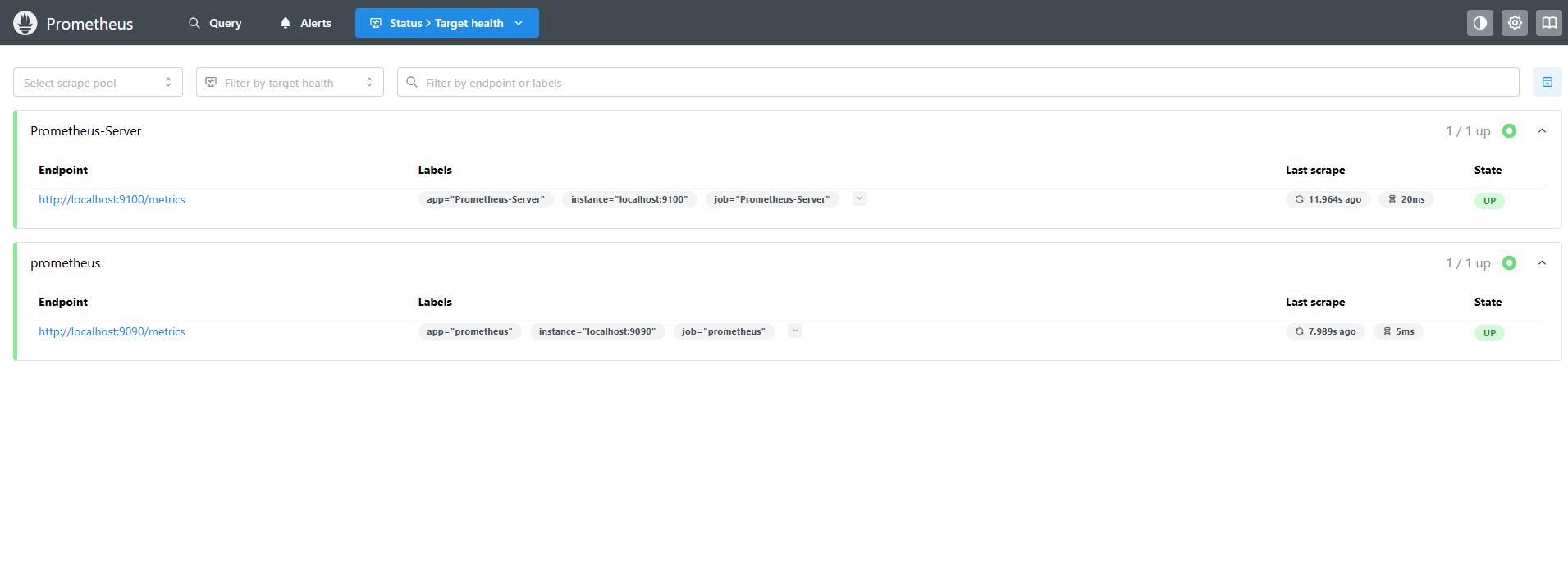Click the UP state badge for localhost:9100
Image resolution: width=1568 pixels, height=584 pixels.
[x=1489, y=201]
